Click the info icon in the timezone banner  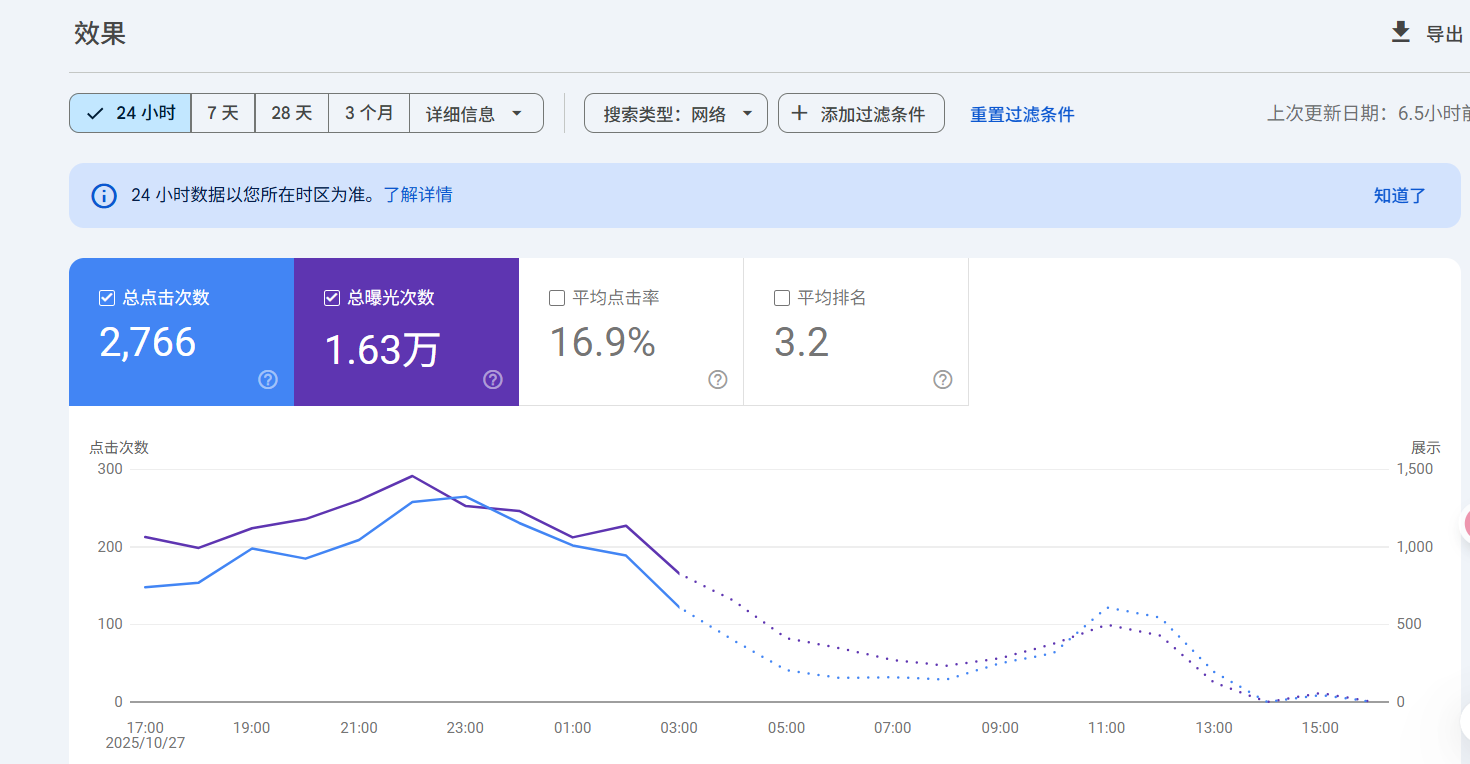pyautogui.click(x=104, y=195)
